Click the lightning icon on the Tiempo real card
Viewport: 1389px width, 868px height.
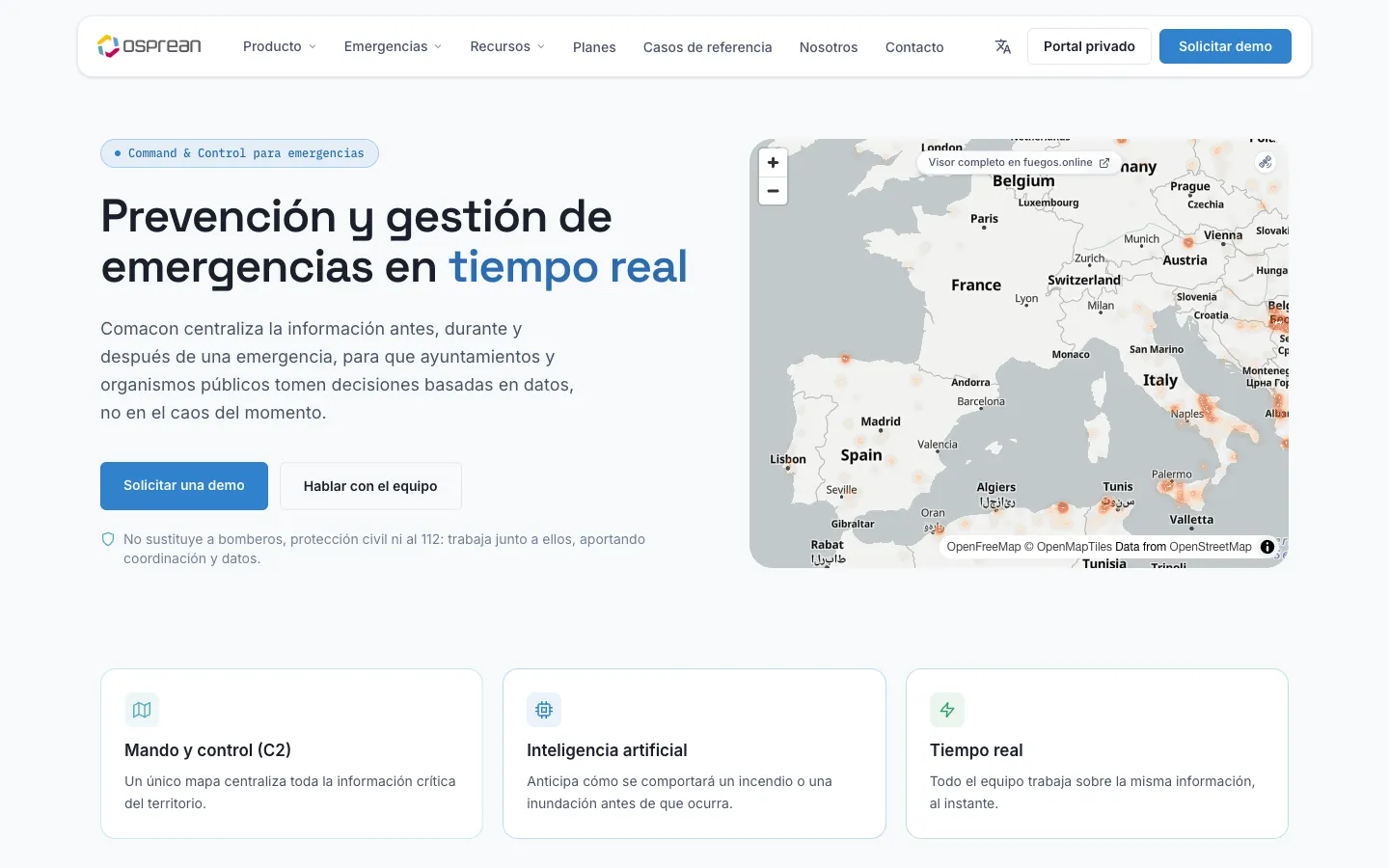tap(947, 710)
